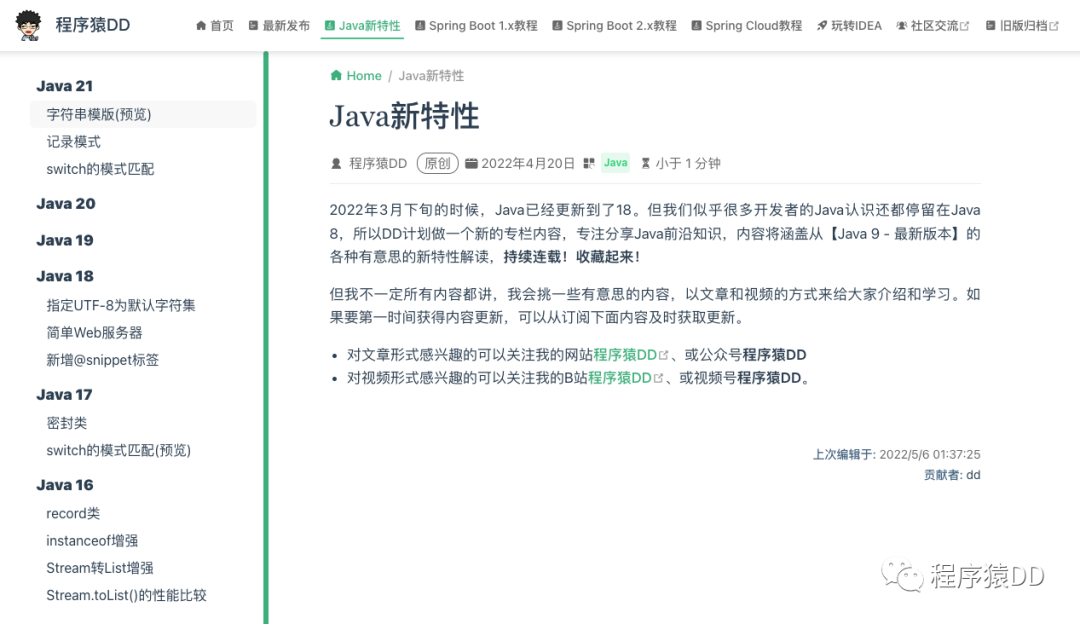The image size is (1080, 624).
Task: Open the 程序猿DD site title
Action: [93, 25]
